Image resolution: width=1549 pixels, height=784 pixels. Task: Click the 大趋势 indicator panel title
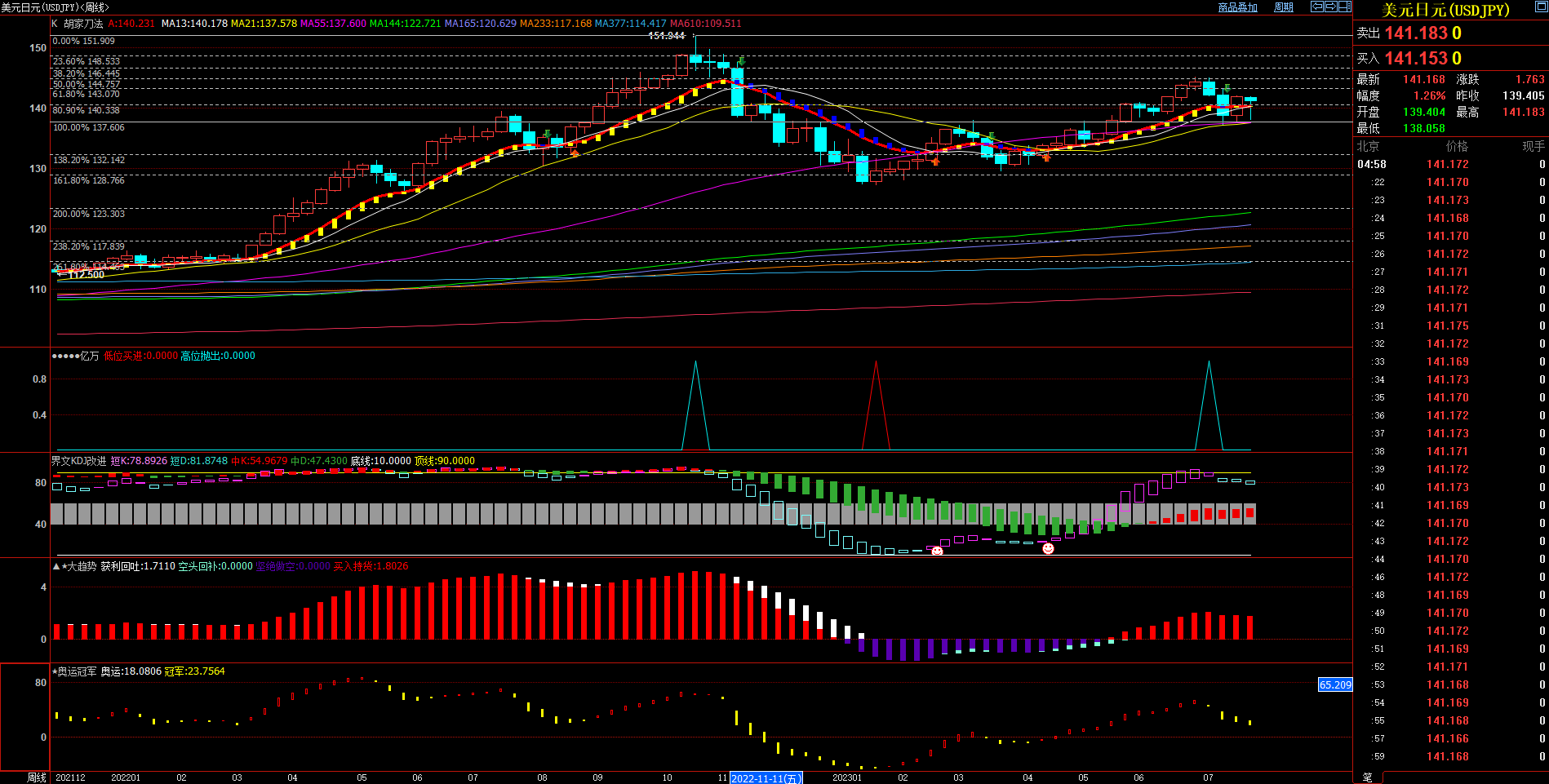pos(81,566)
